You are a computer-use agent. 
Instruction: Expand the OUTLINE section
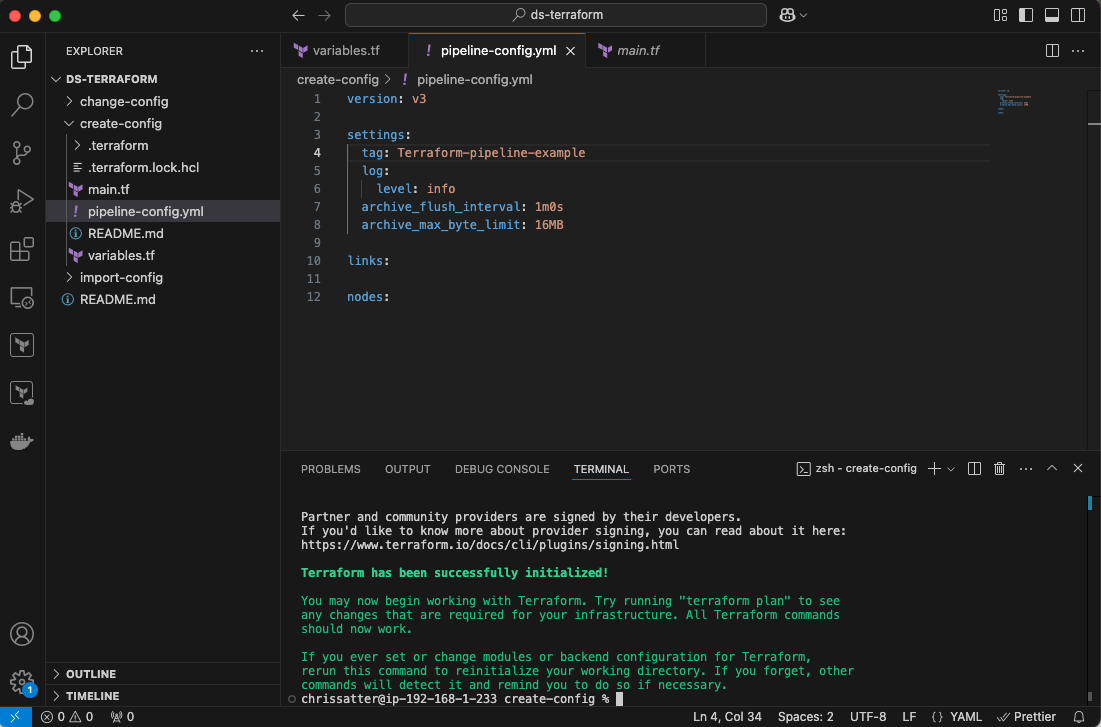90,674
